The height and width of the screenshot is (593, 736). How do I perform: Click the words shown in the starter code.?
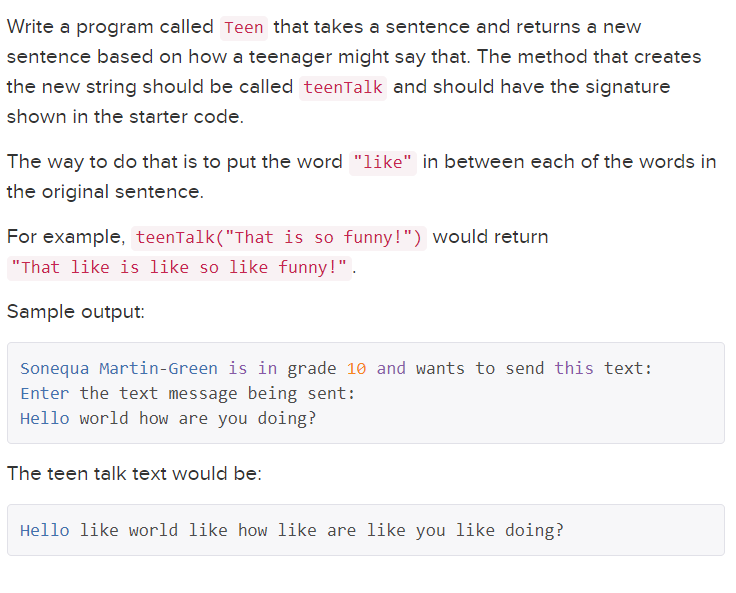(x=125, y=117)
